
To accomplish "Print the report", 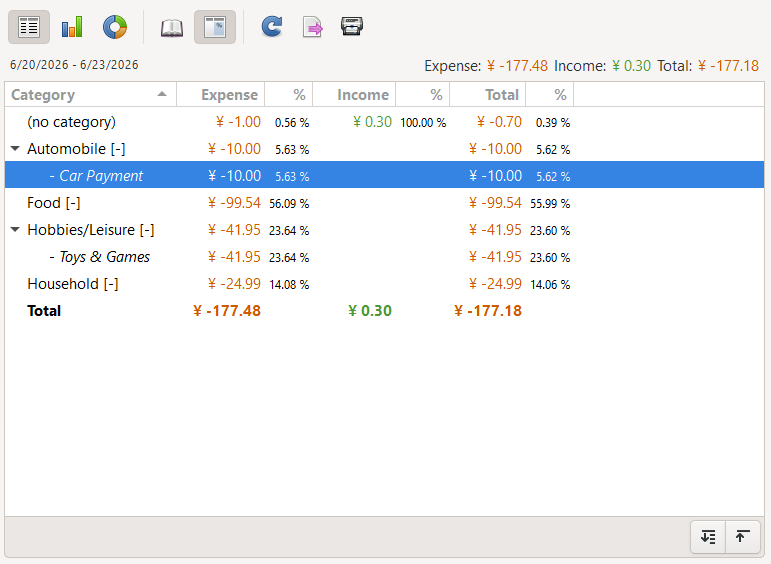I will (x=352, y=27).
